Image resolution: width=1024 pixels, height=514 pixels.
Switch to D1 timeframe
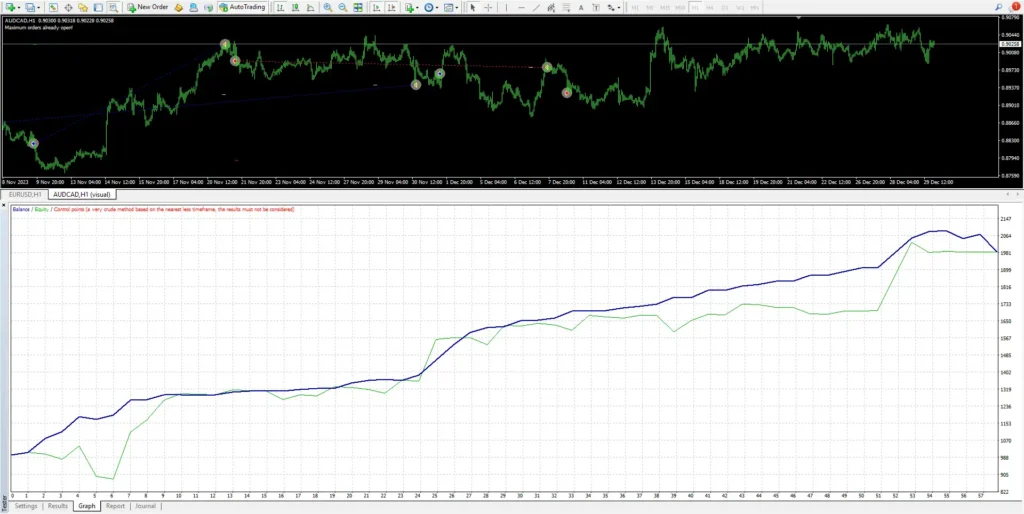(x=725, y=7)
